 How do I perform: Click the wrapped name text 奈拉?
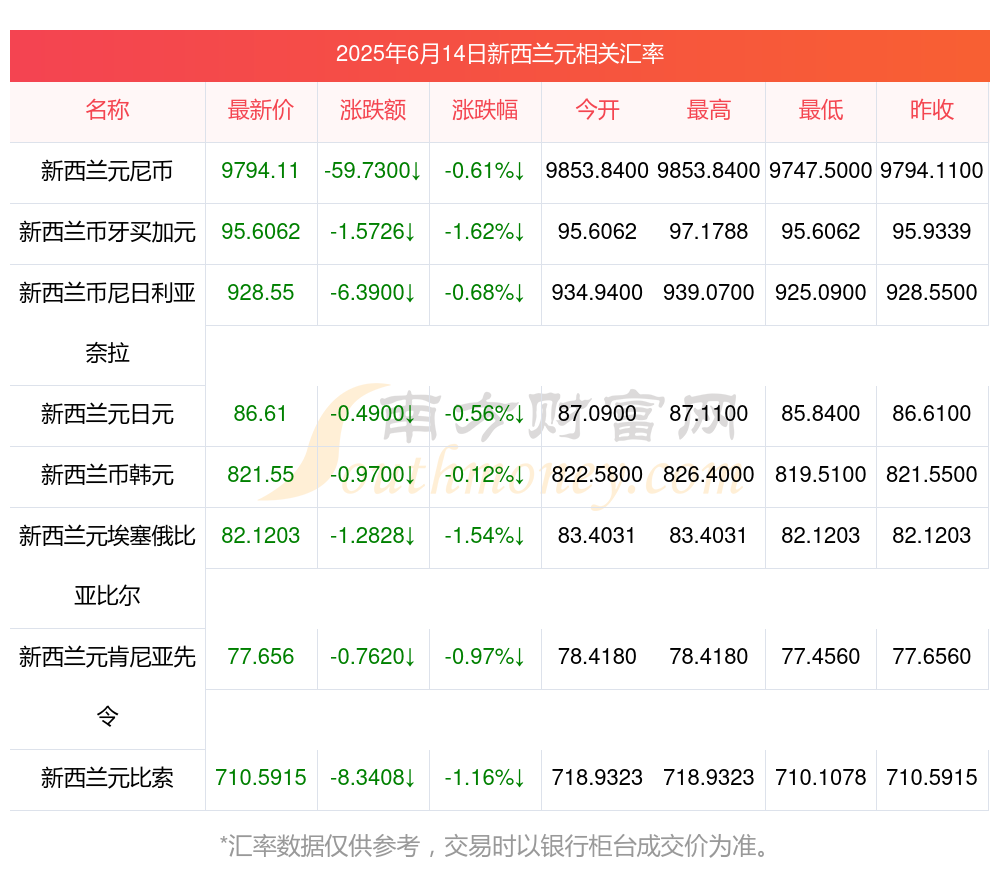point(107,353)
